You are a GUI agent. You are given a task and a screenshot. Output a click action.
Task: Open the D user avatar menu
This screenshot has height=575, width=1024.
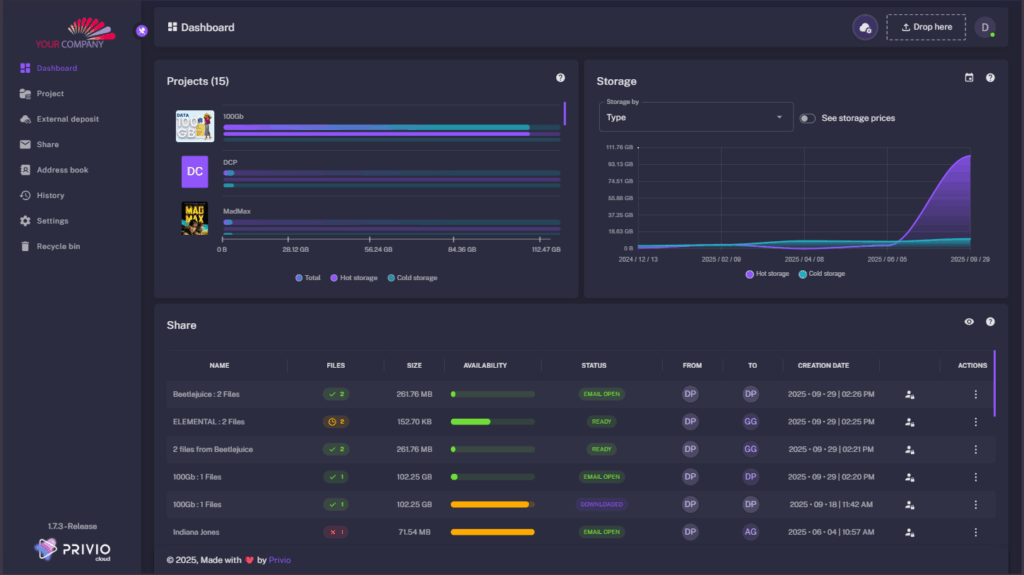985,27
